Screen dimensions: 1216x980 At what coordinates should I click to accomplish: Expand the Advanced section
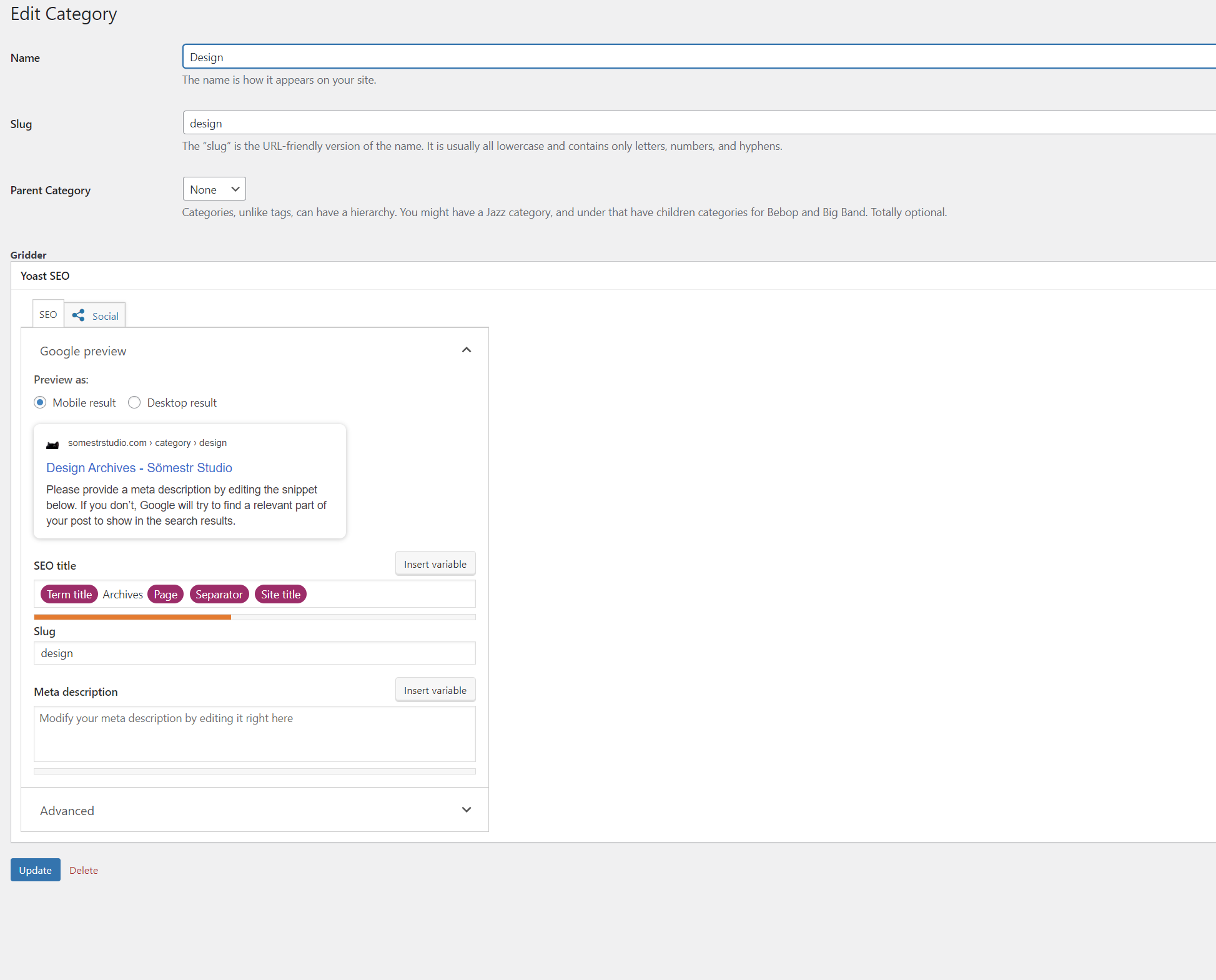[466, 810]
